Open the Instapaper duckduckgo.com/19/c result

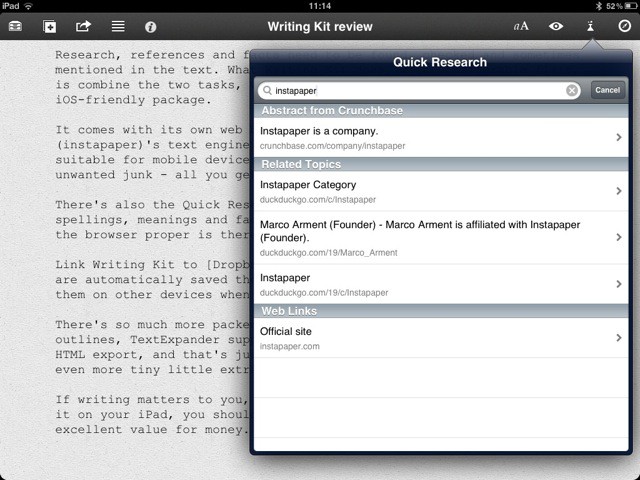click(x=440, y=284)
